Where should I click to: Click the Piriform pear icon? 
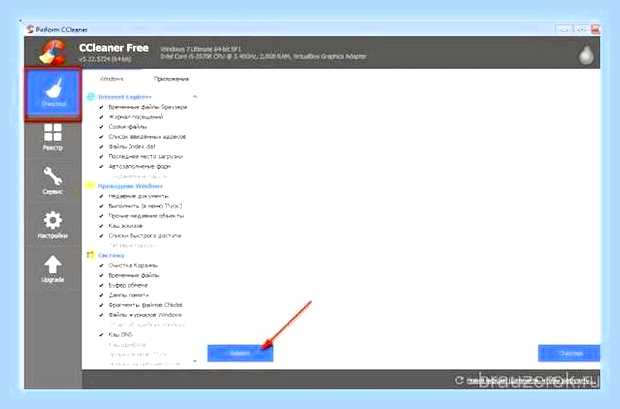coord(586,55)
